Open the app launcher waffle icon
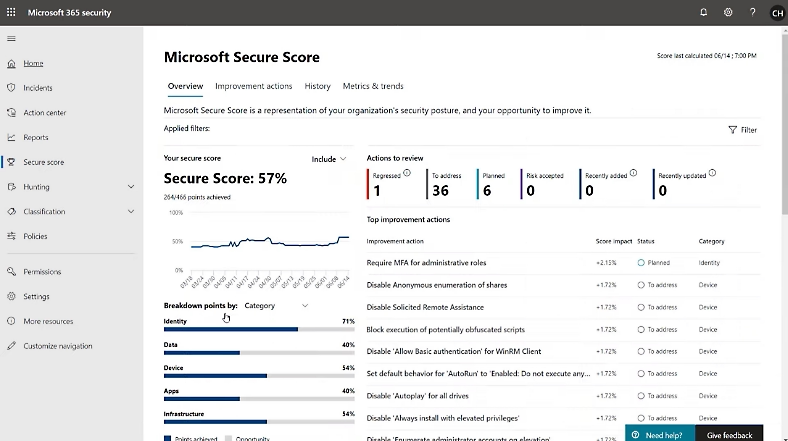 point(11,12)
